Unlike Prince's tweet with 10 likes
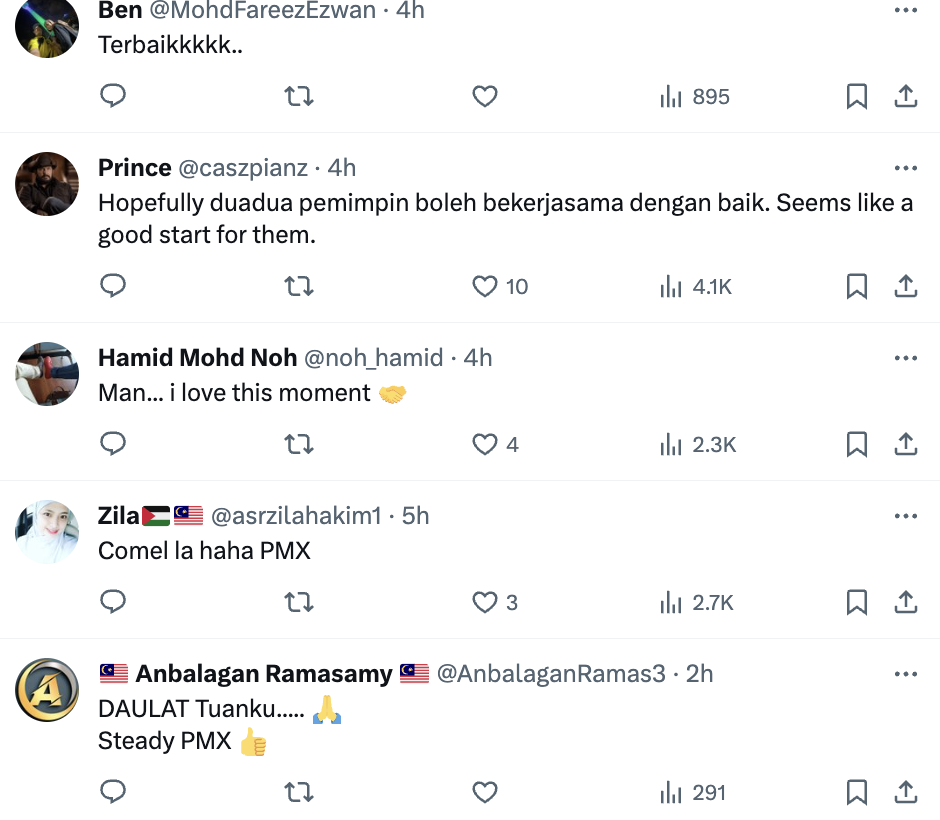 point(484,286)
